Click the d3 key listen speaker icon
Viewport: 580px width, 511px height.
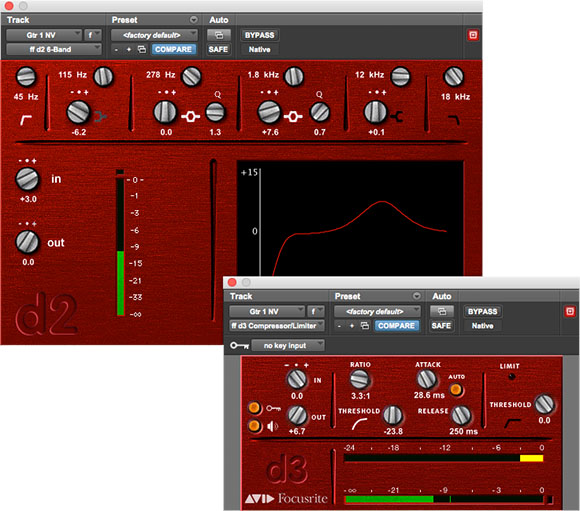pos(273,426)
